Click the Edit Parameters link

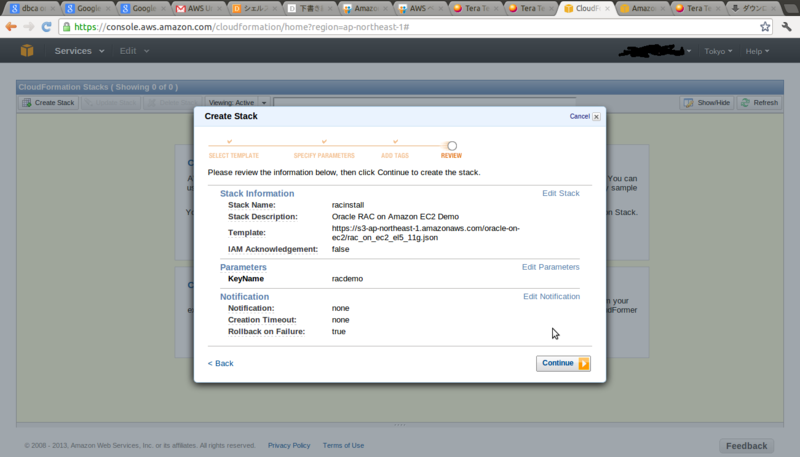click(551, 267)
